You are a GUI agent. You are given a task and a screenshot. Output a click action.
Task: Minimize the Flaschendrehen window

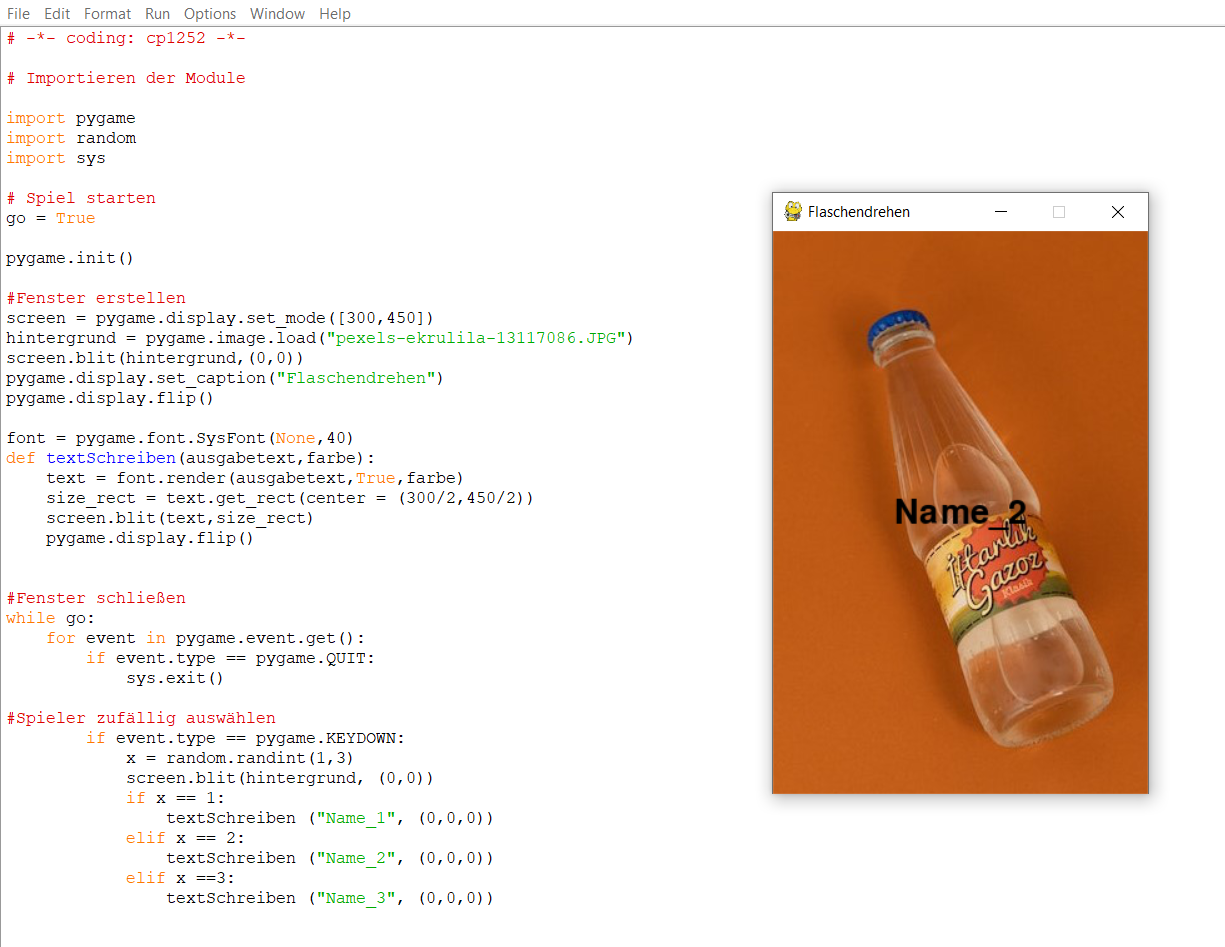point(1000,212)
